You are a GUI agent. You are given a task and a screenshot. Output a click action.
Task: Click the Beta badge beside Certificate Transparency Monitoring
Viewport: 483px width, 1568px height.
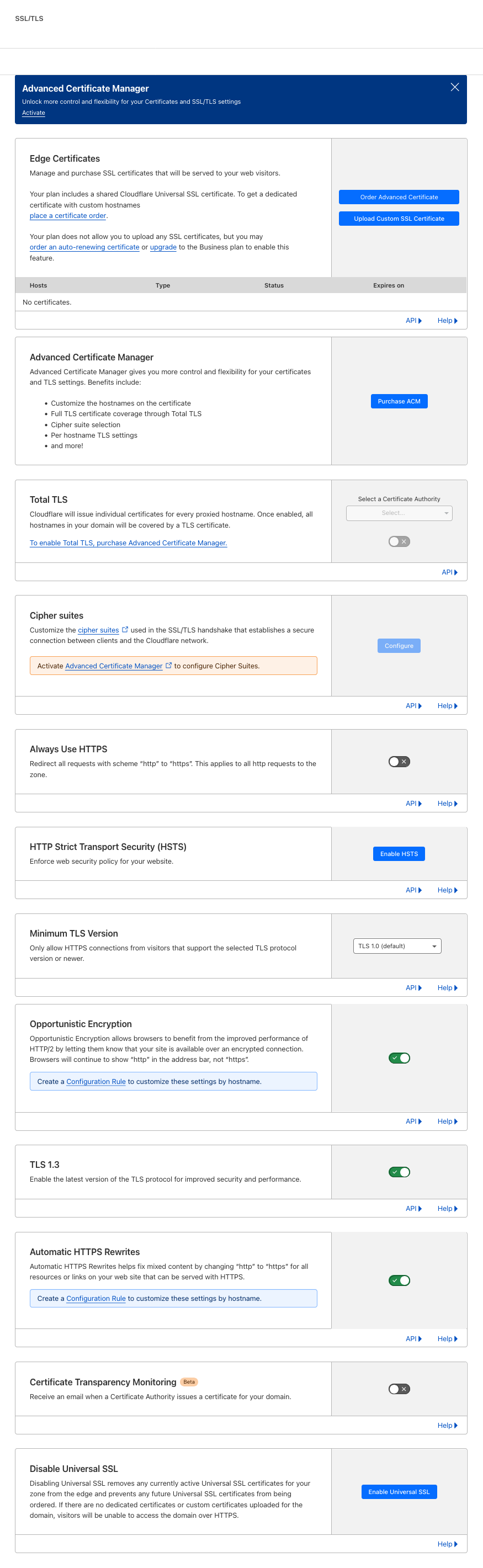(x=189, y=1382)
